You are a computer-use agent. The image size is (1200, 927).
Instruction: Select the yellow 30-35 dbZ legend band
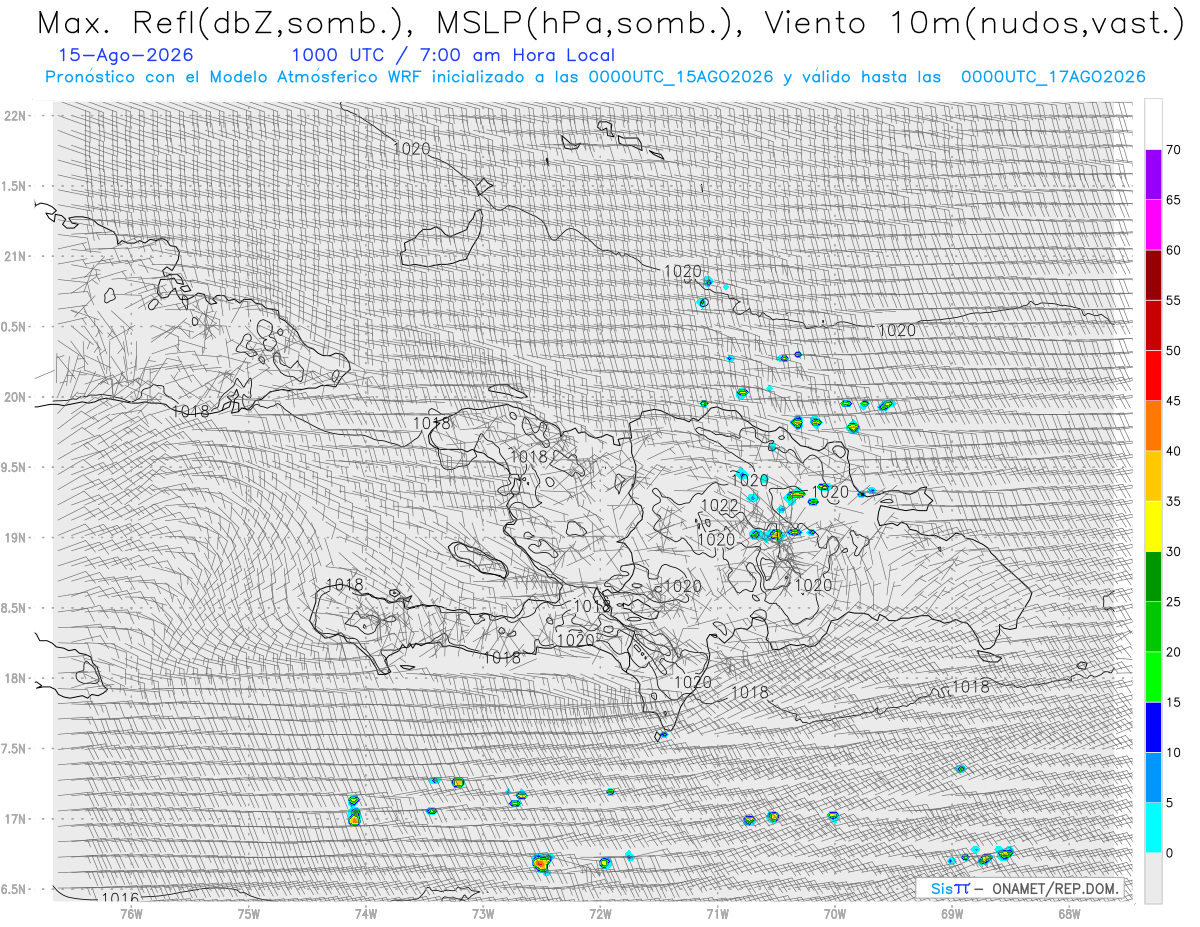1153,526
